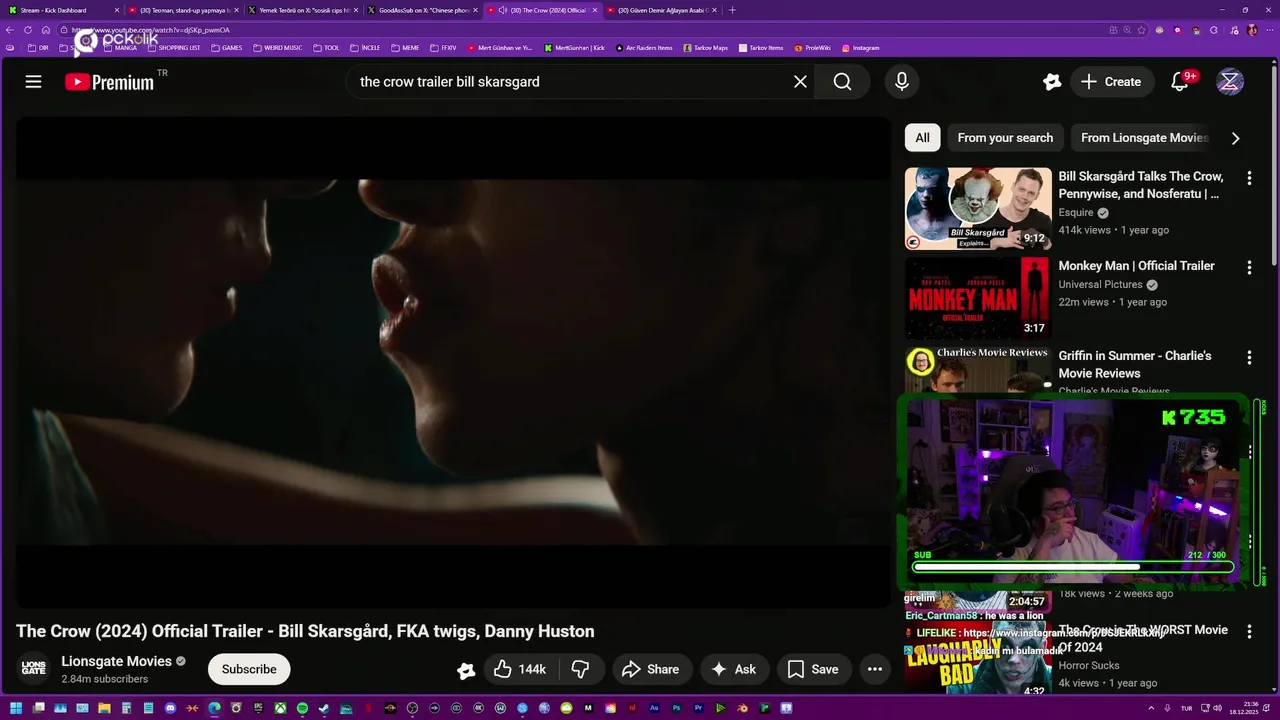
Task: Open options for Bill Skarsgård Talks The Crow
Action: click(x=1249, y=178)
